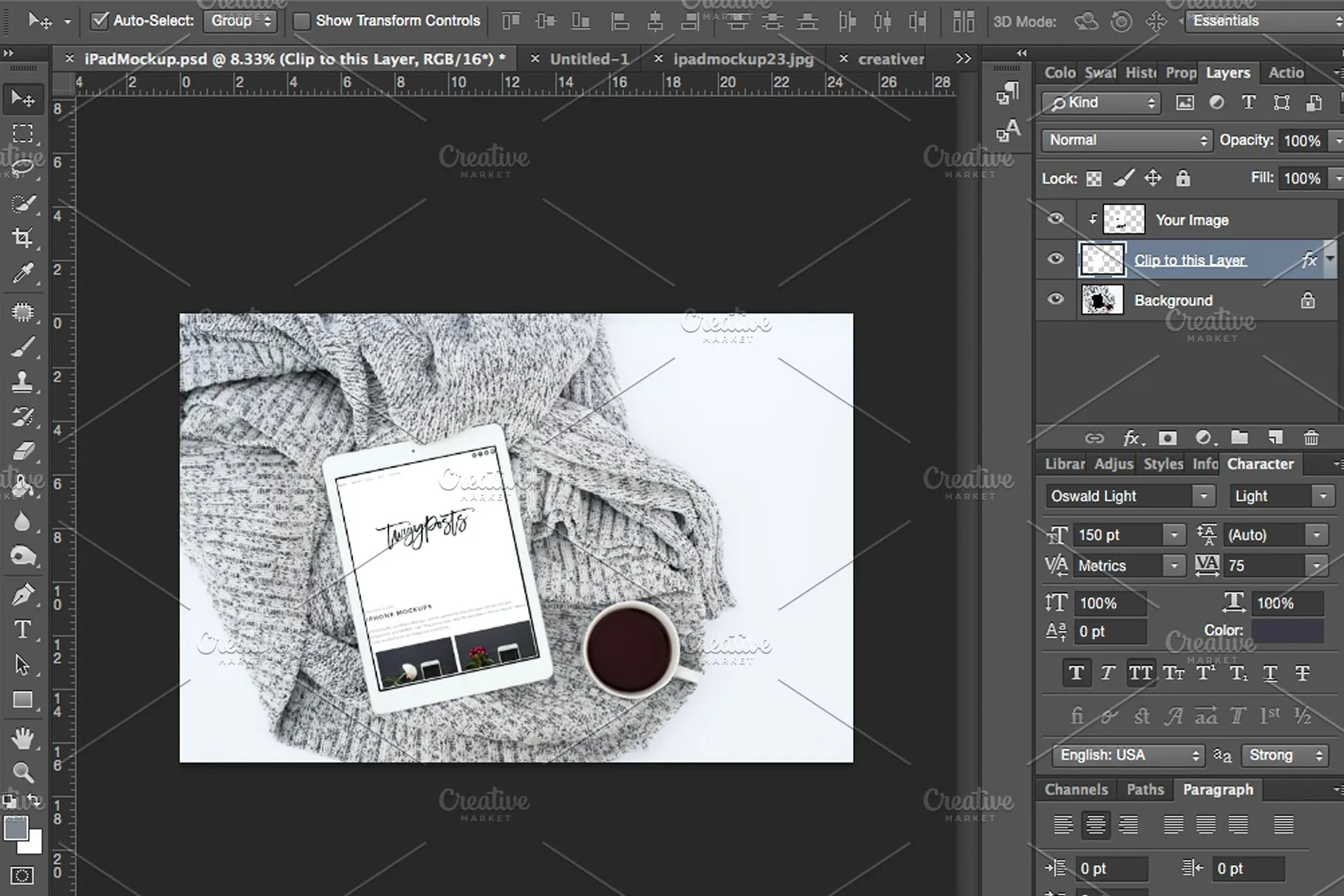The width and height of the screenshot is (1344, 896).
Task: Open the Oswald Light font dropdown
Action: (1204, 495)
